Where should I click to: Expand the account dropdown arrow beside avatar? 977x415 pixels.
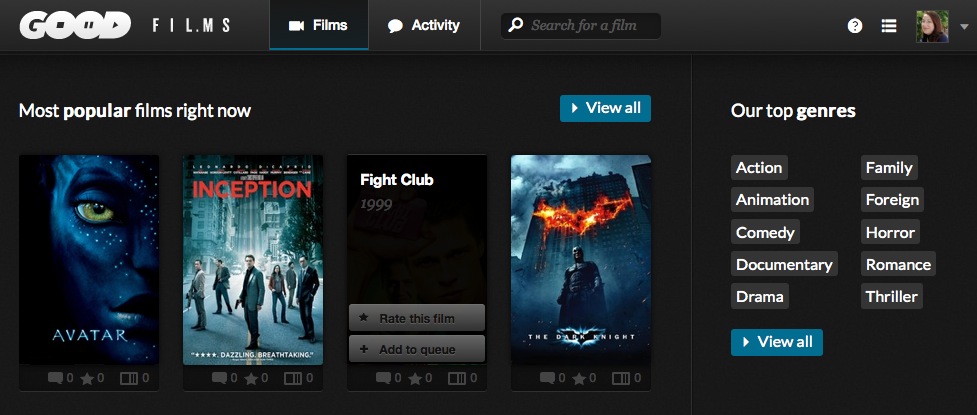[x=964, y=28]
